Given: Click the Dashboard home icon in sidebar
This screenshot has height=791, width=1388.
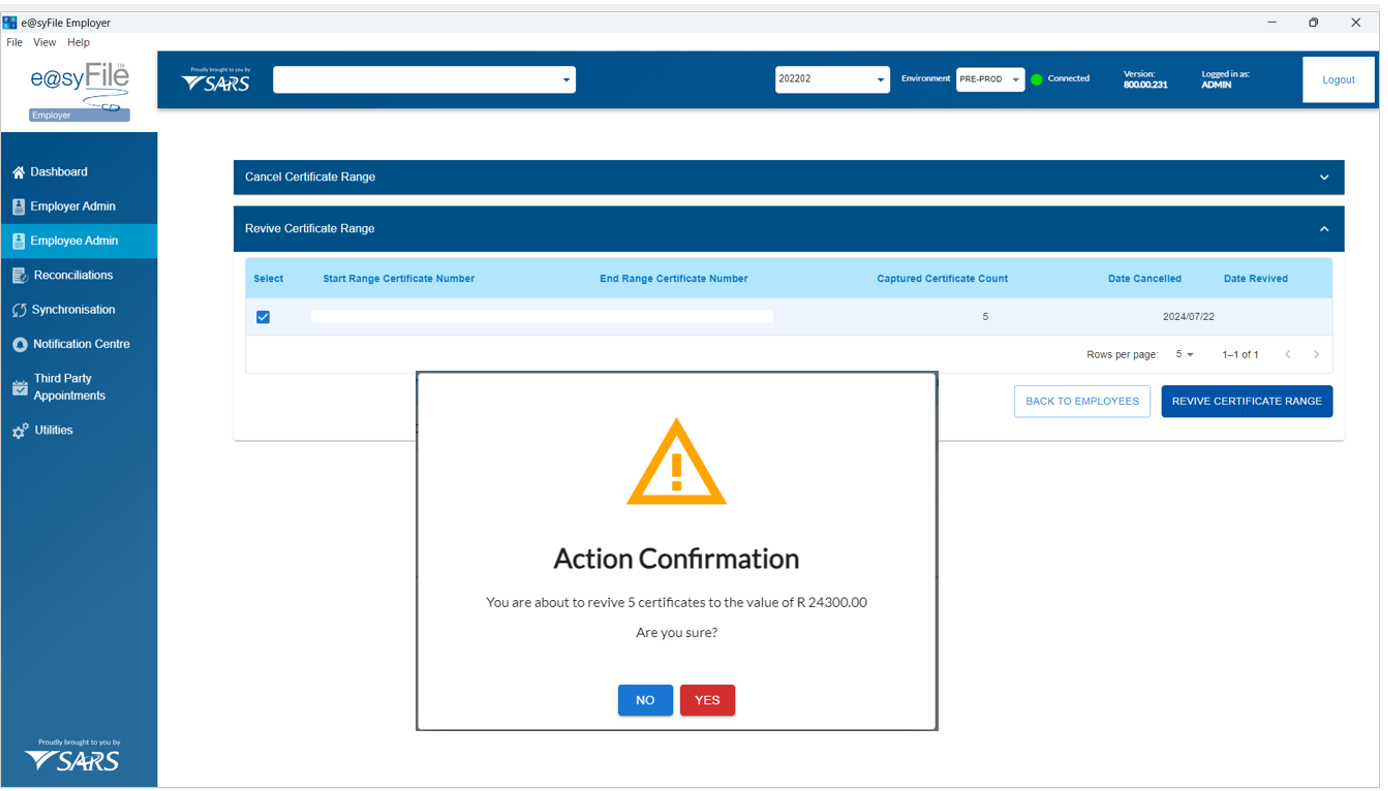Looking at the screenshot, I should 18,173.
